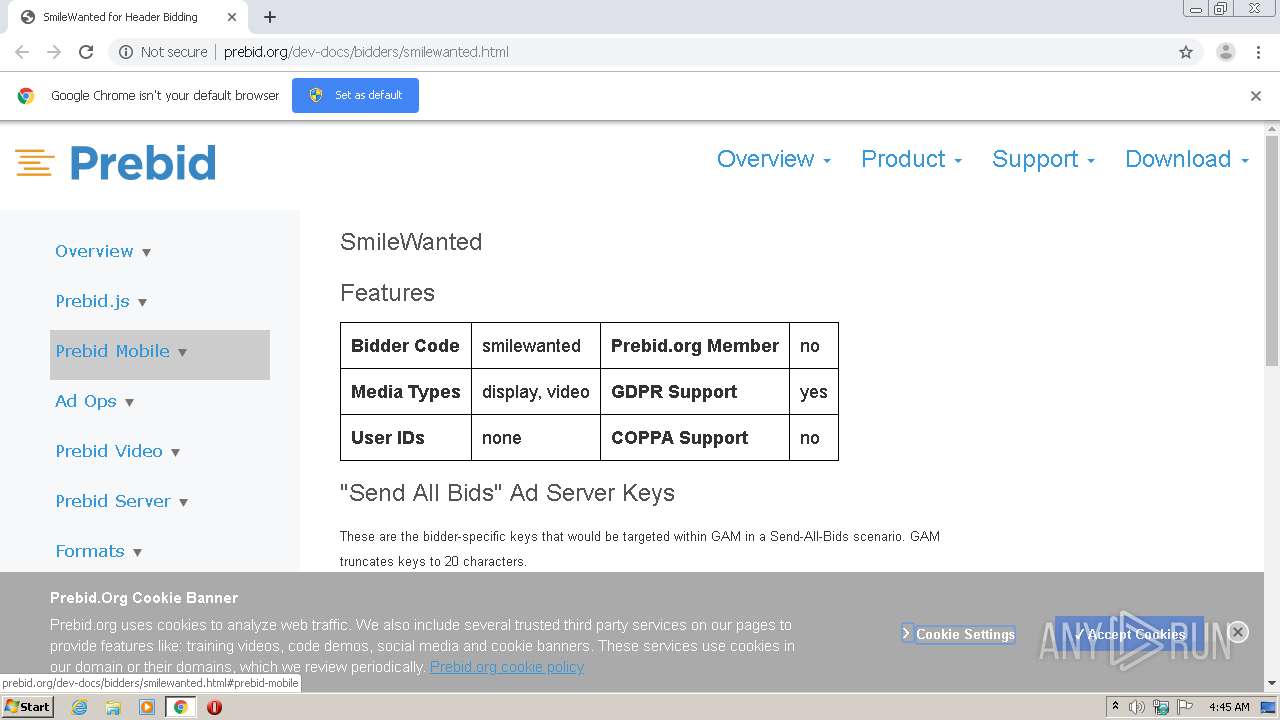This screenshot has width=1280, height=720.
Task: Open the Chrome profile avatar icon
Action: point(1226,52)
